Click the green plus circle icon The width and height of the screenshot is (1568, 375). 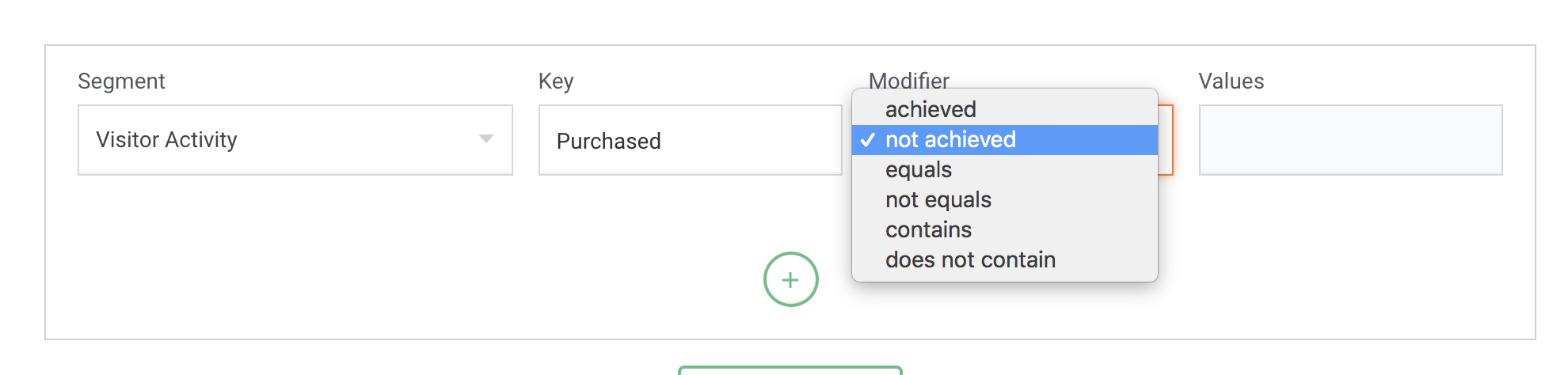click(790, 279)
